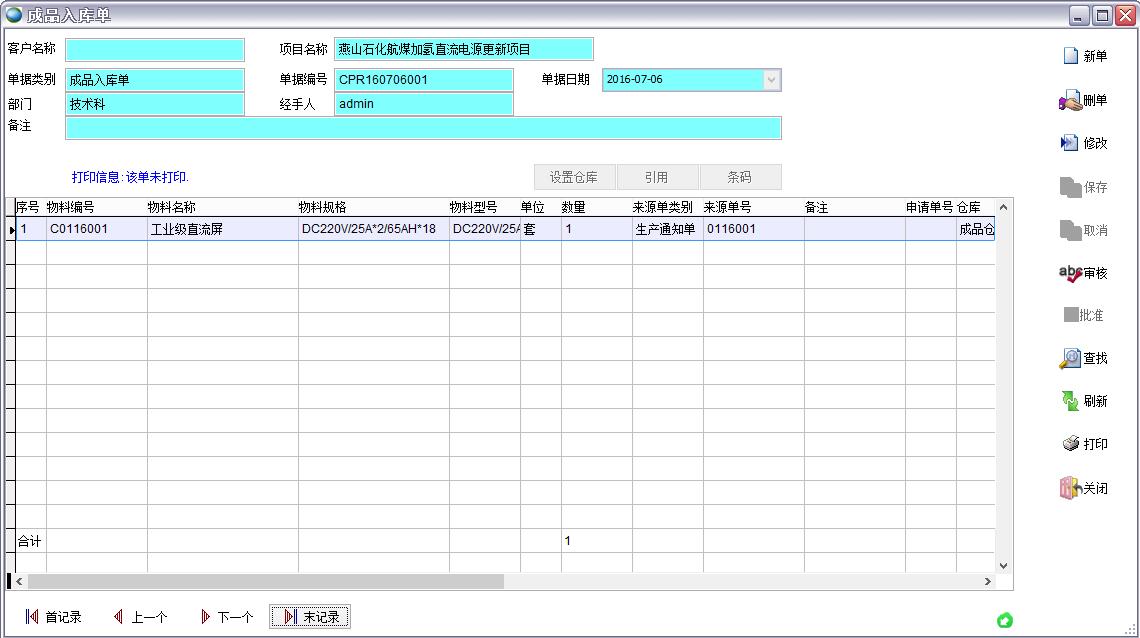Click the table's horizontal scrollbar right arrow
The width and height of the screenshot is (1140, 638).
[988, 581]
